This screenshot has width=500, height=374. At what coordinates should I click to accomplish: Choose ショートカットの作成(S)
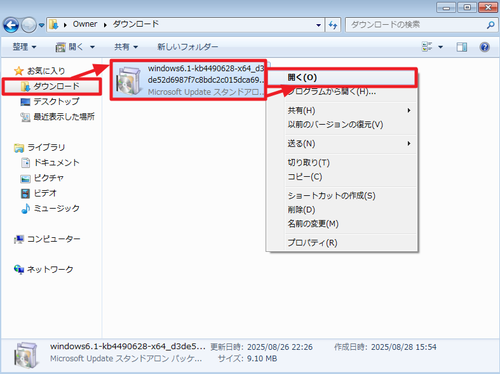[x=342, y=196]
